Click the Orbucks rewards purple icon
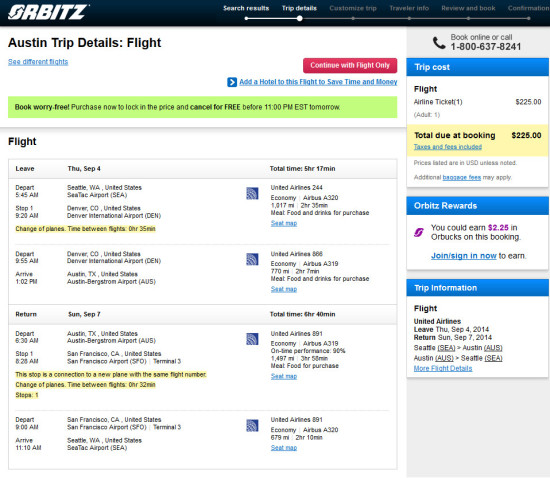The width and height of the screenshot is (550, 478). (419, 232)
